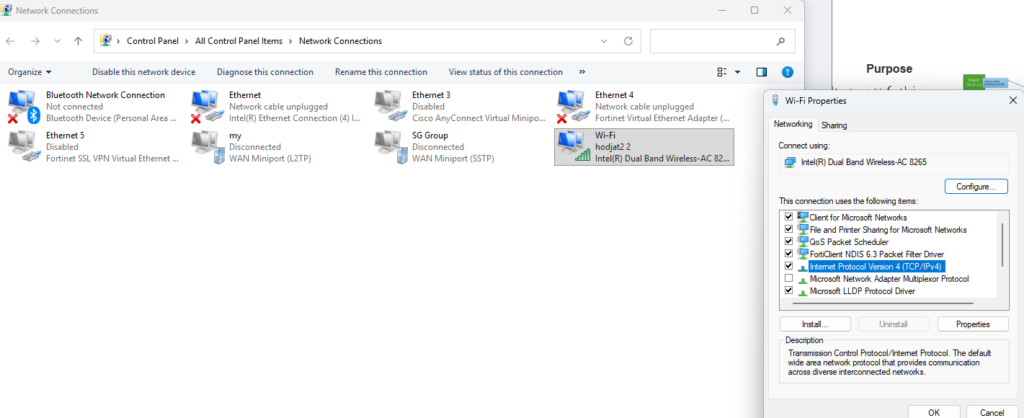The image size is (1024, 418).
Task: Open the Organize dropdown menu
Action: (x=29, y=72)
